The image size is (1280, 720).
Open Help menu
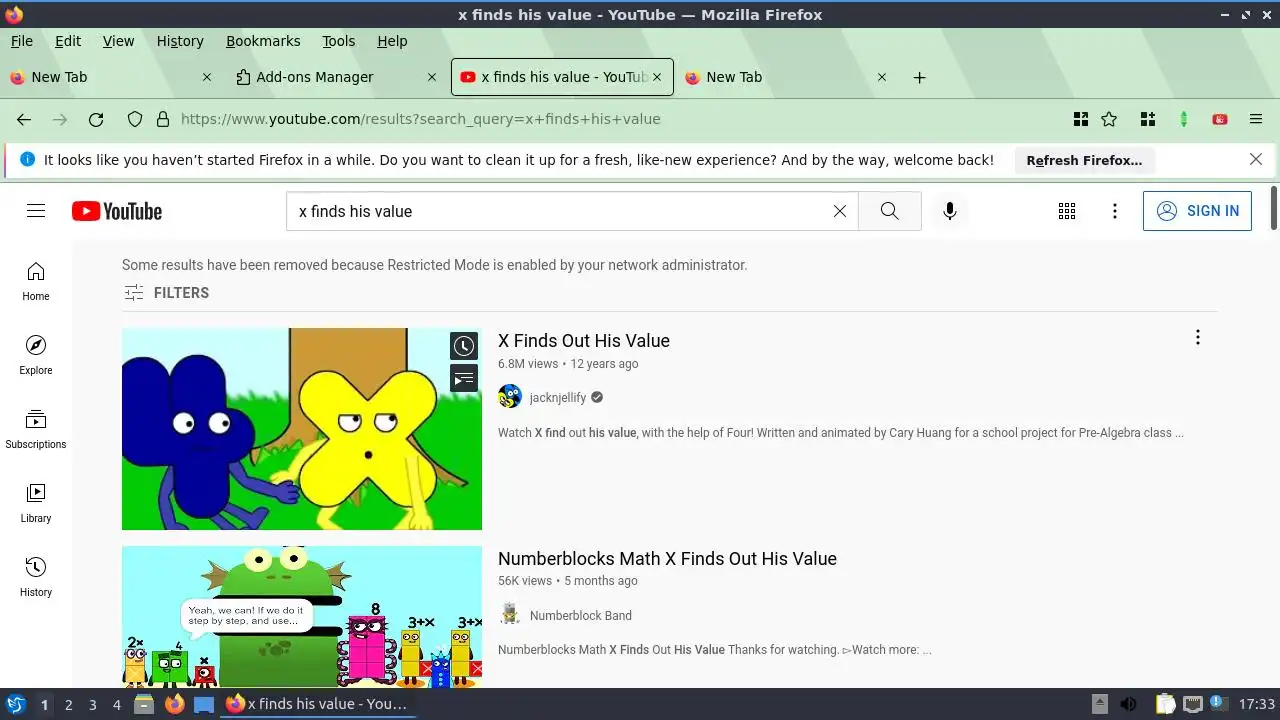coord(392,41)
